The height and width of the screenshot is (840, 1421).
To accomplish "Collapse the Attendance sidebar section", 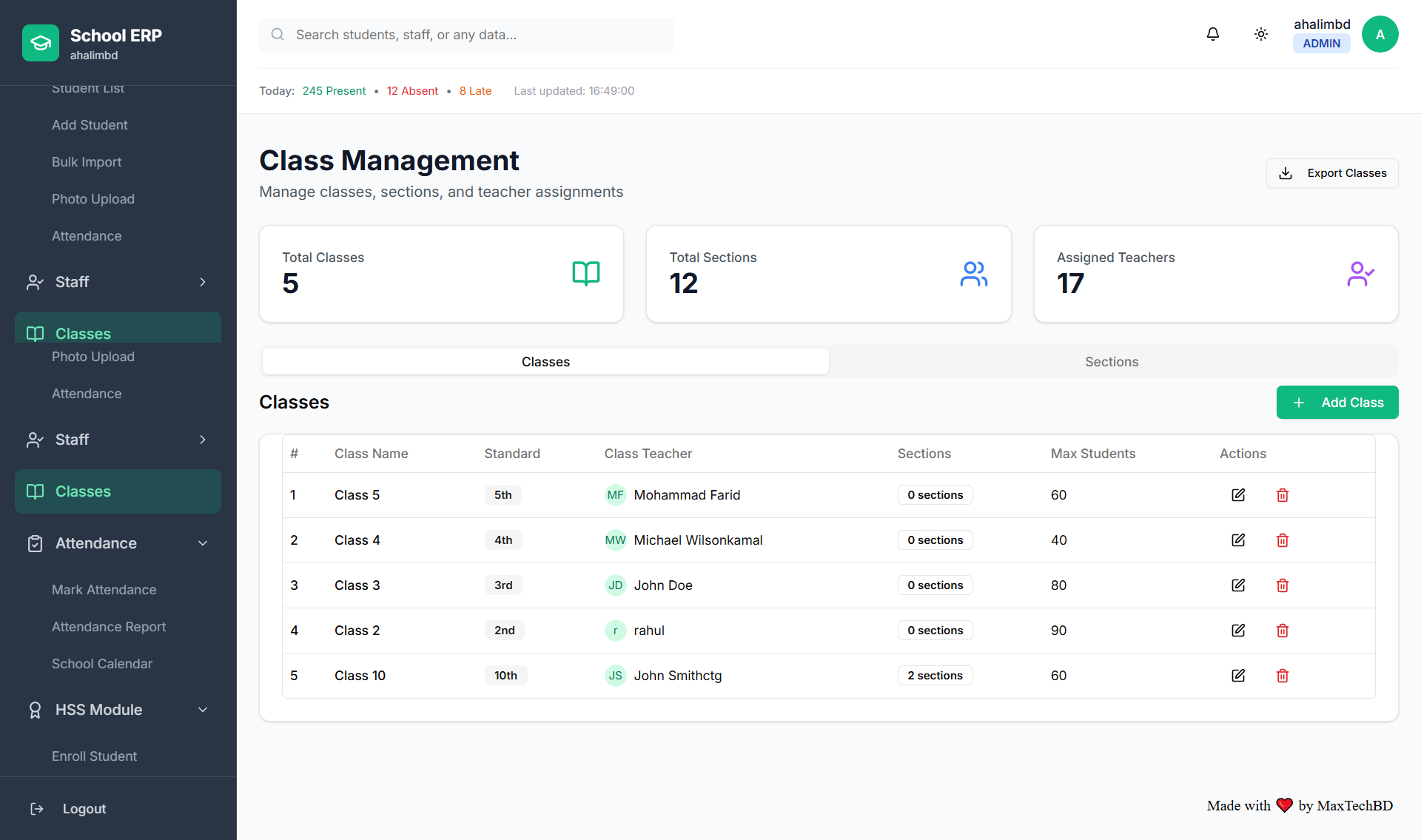I will [203, 543].
